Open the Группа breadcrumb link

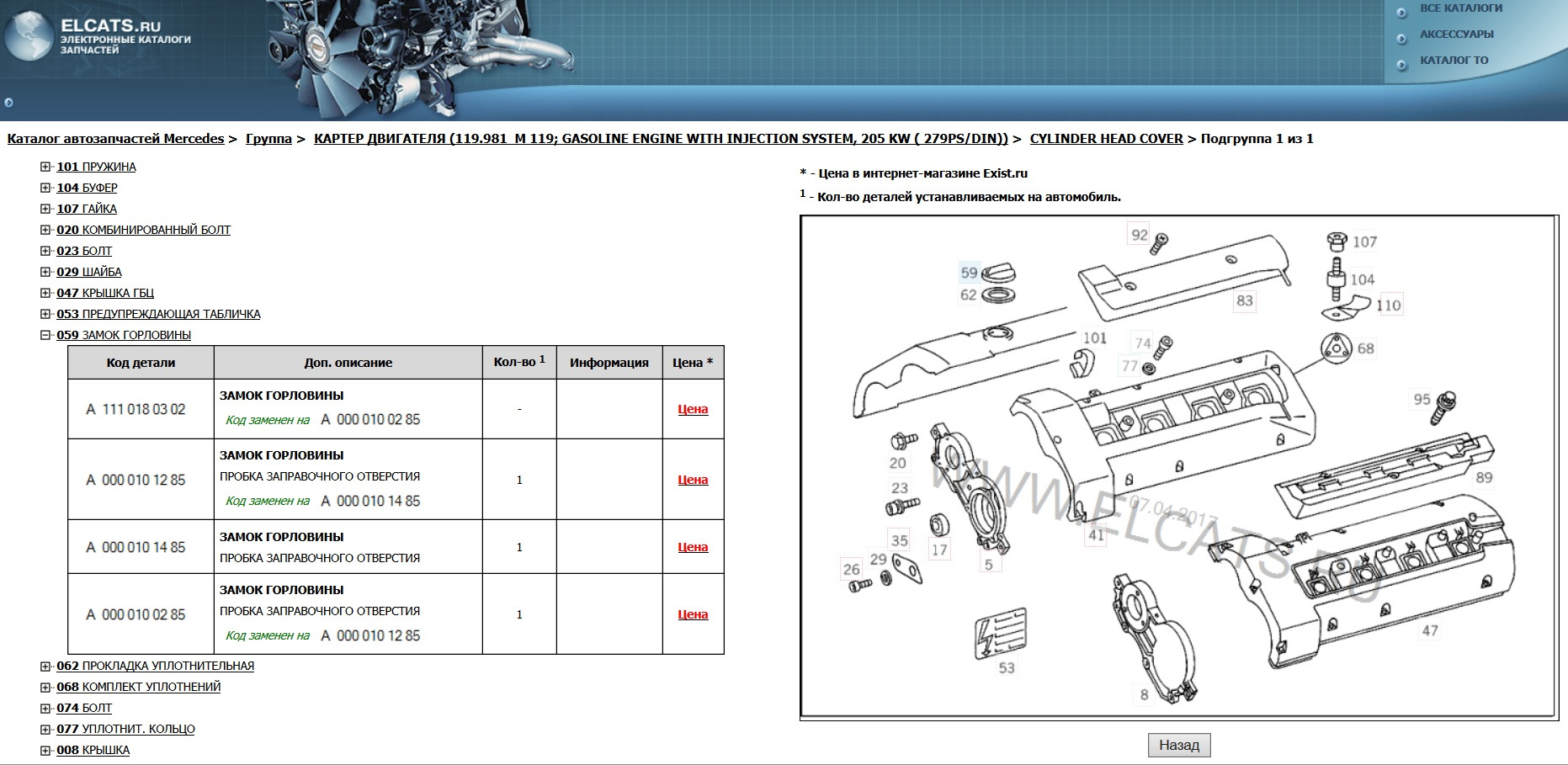coord(268,138)
